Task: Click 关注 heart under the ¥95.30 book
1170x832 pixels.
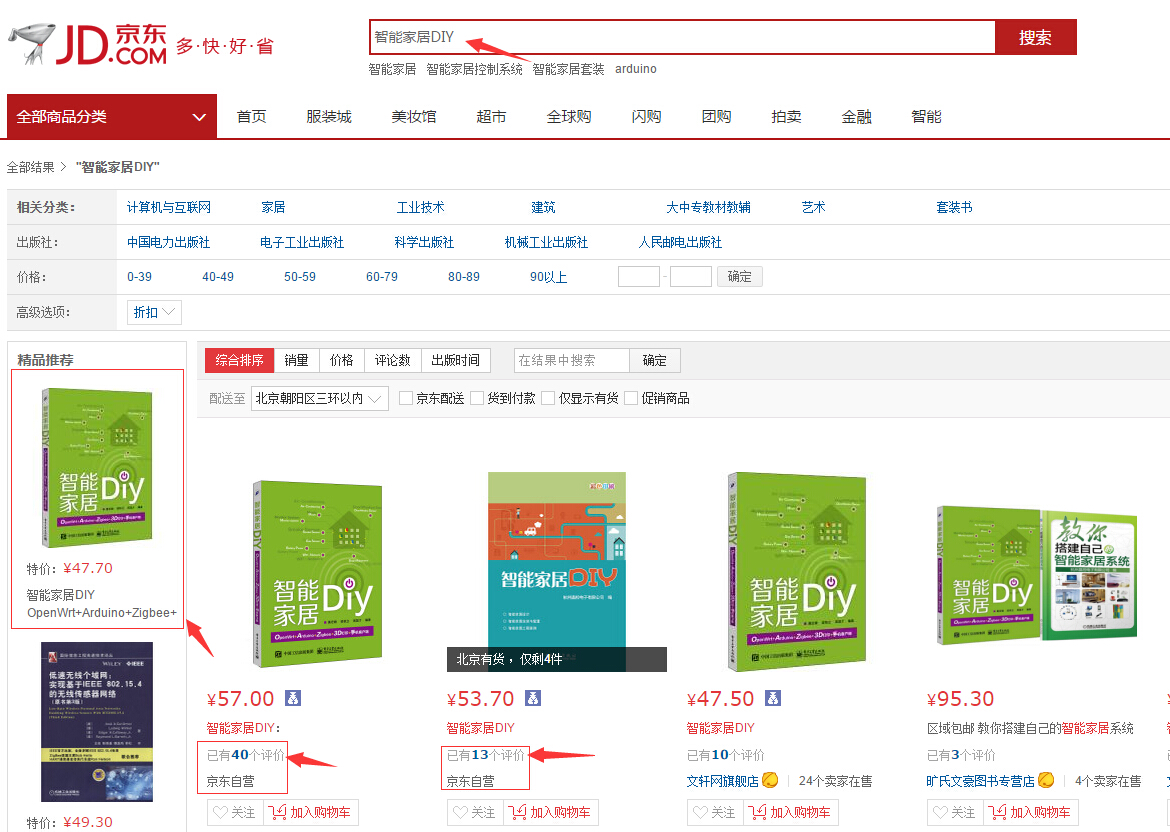Action: click(x=955, y=812)
